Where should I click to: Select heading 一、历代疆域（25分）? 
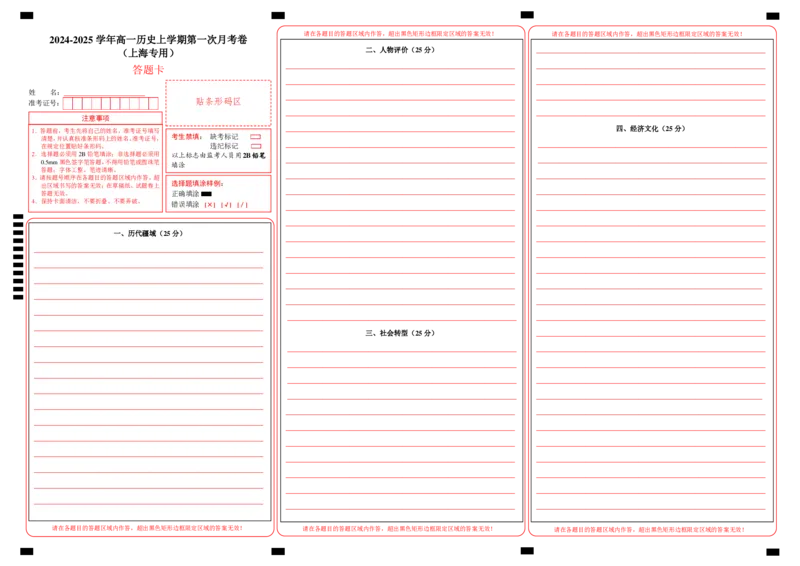pyautogui.click(x=149, y=234)
